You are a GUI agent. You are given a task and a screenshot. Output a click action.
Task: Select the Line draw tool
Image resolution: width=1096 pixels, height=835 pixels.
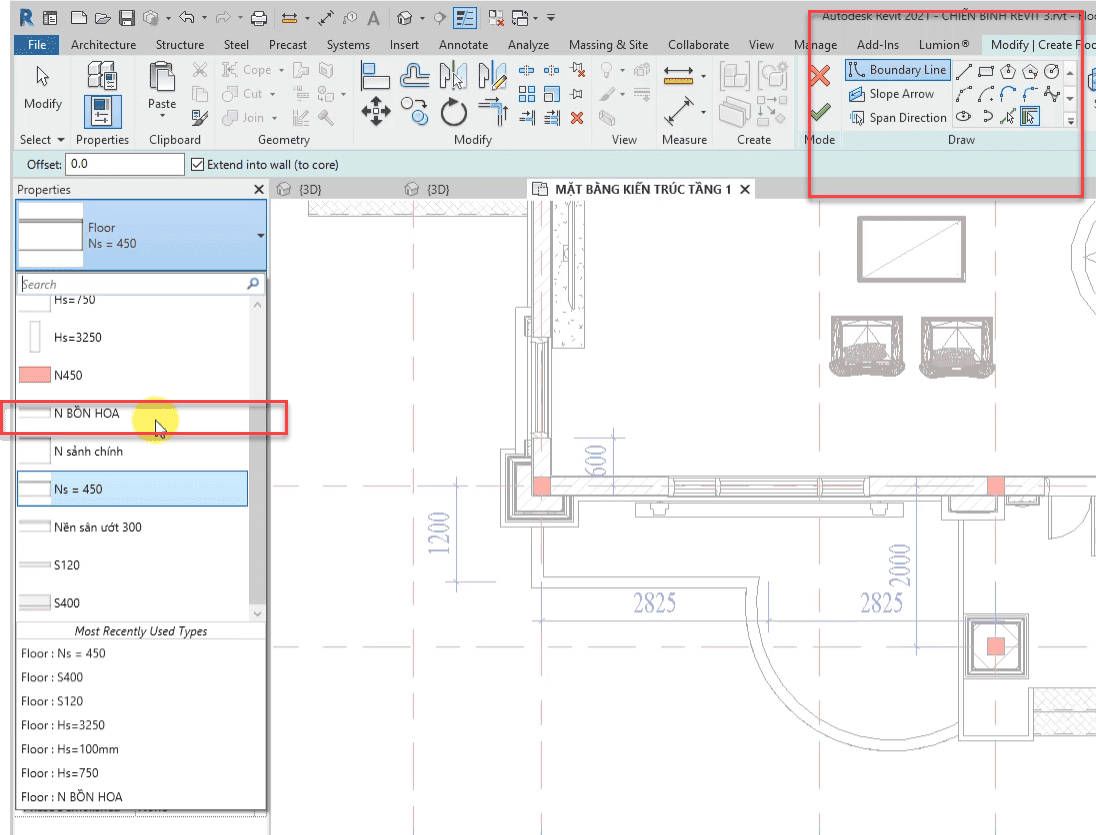click(964, 71)
